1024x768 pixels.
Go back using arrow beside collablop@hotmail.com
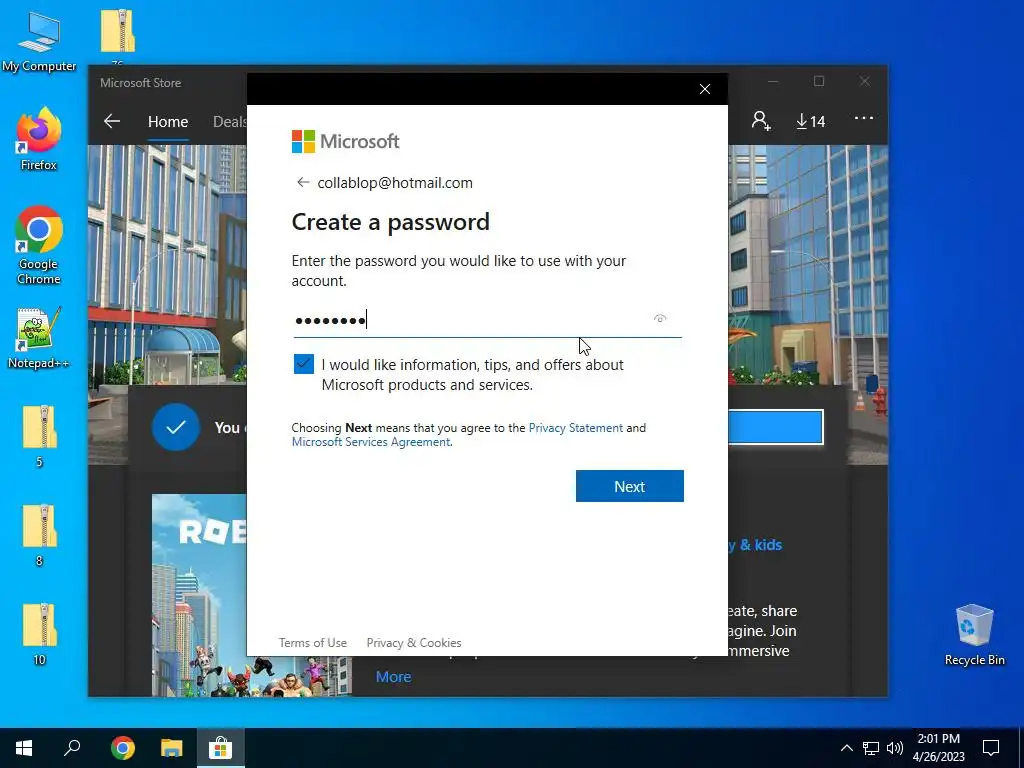pyautogui.click(x=302, y=182)
